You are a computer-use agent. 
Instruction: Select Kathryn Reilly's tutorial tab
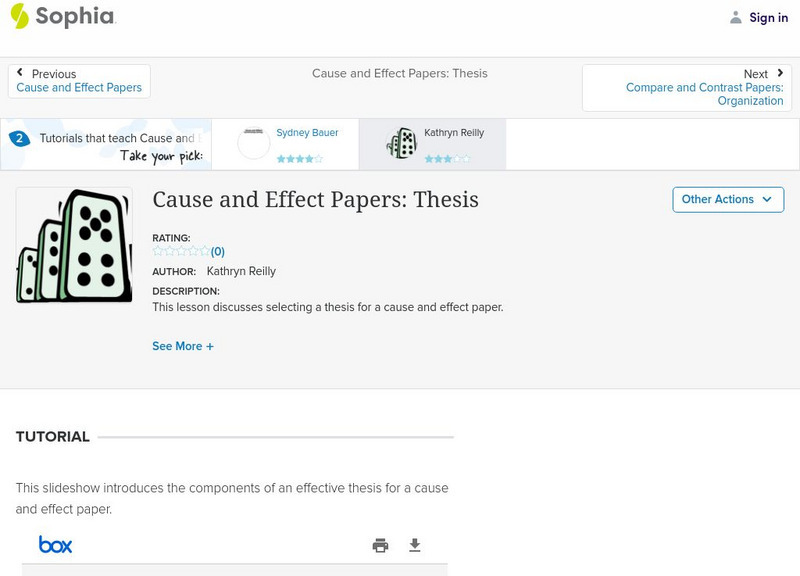[453, 133]
